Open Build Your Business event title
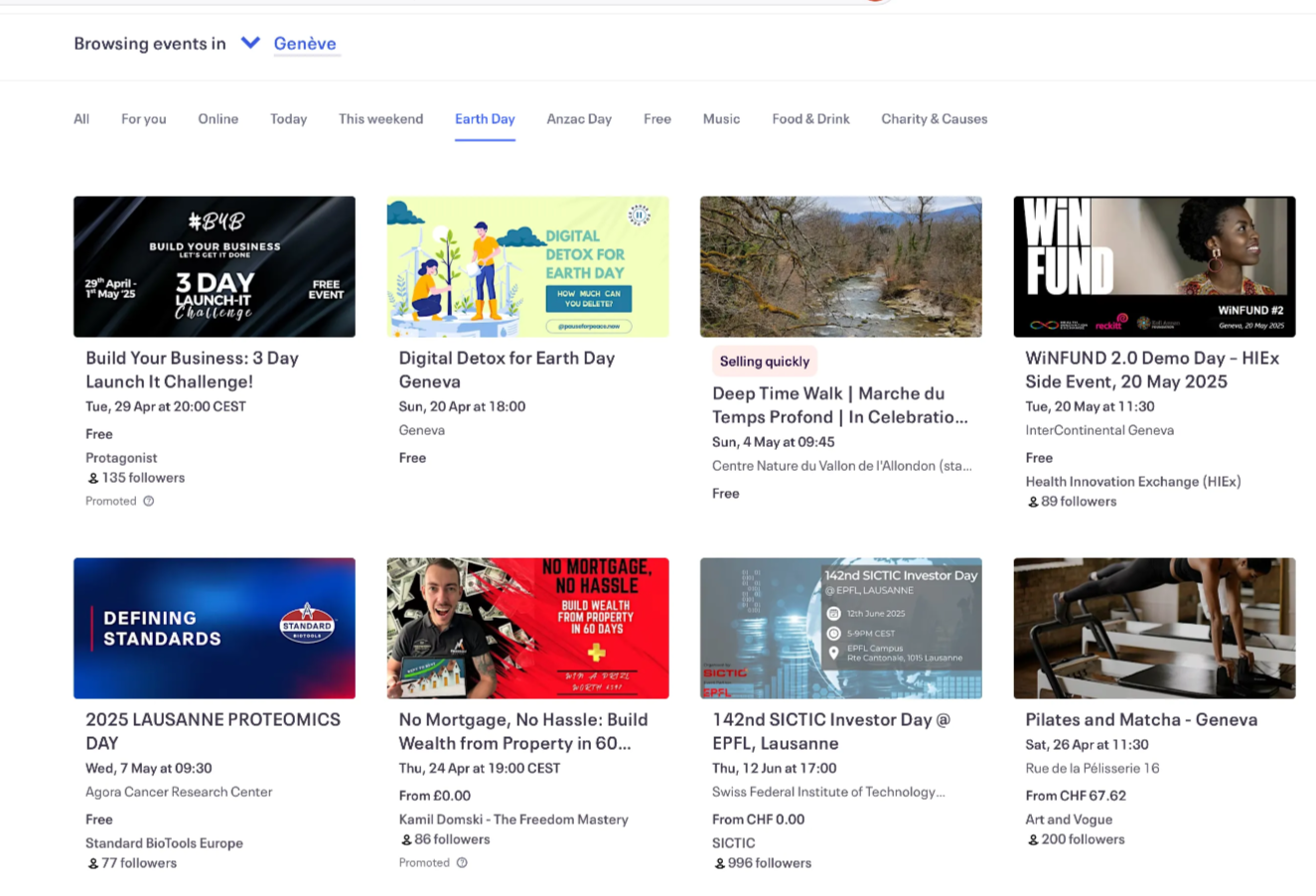Viewport: 1316px width, 896px height. click(x=192, y=370)
